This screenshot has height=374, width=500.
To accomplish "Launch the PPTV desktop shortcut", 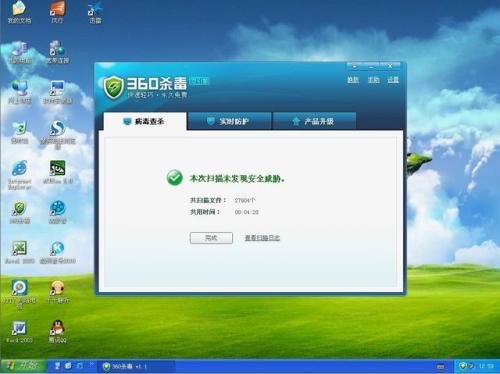I will pyautogui.click(x=19, y=294).
